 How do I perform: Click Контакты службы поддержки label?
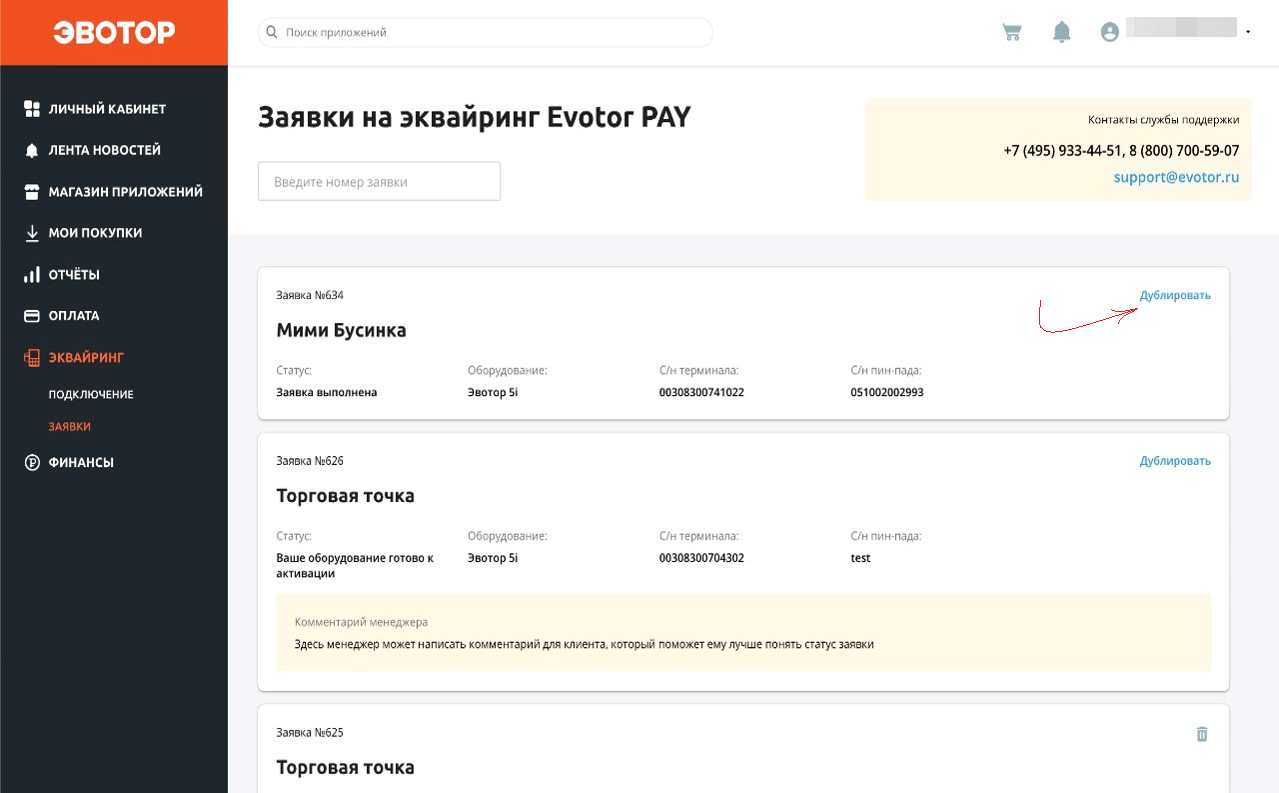pyautogui.click(x=1164, y=120)
